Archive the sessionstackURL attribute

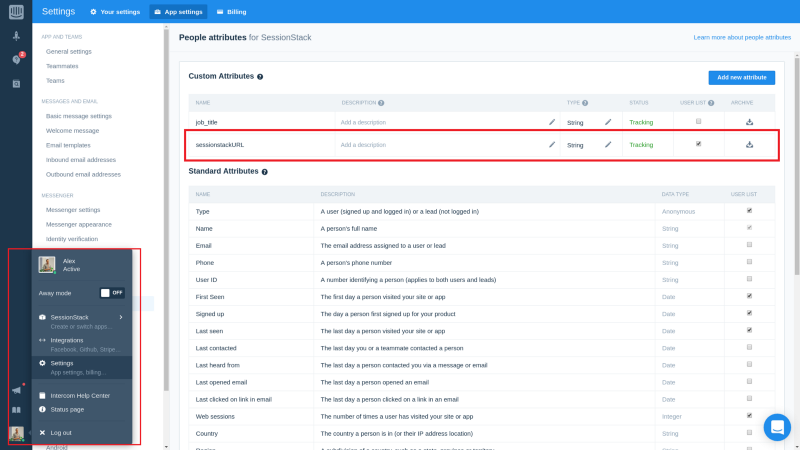(x=749, y=144)
